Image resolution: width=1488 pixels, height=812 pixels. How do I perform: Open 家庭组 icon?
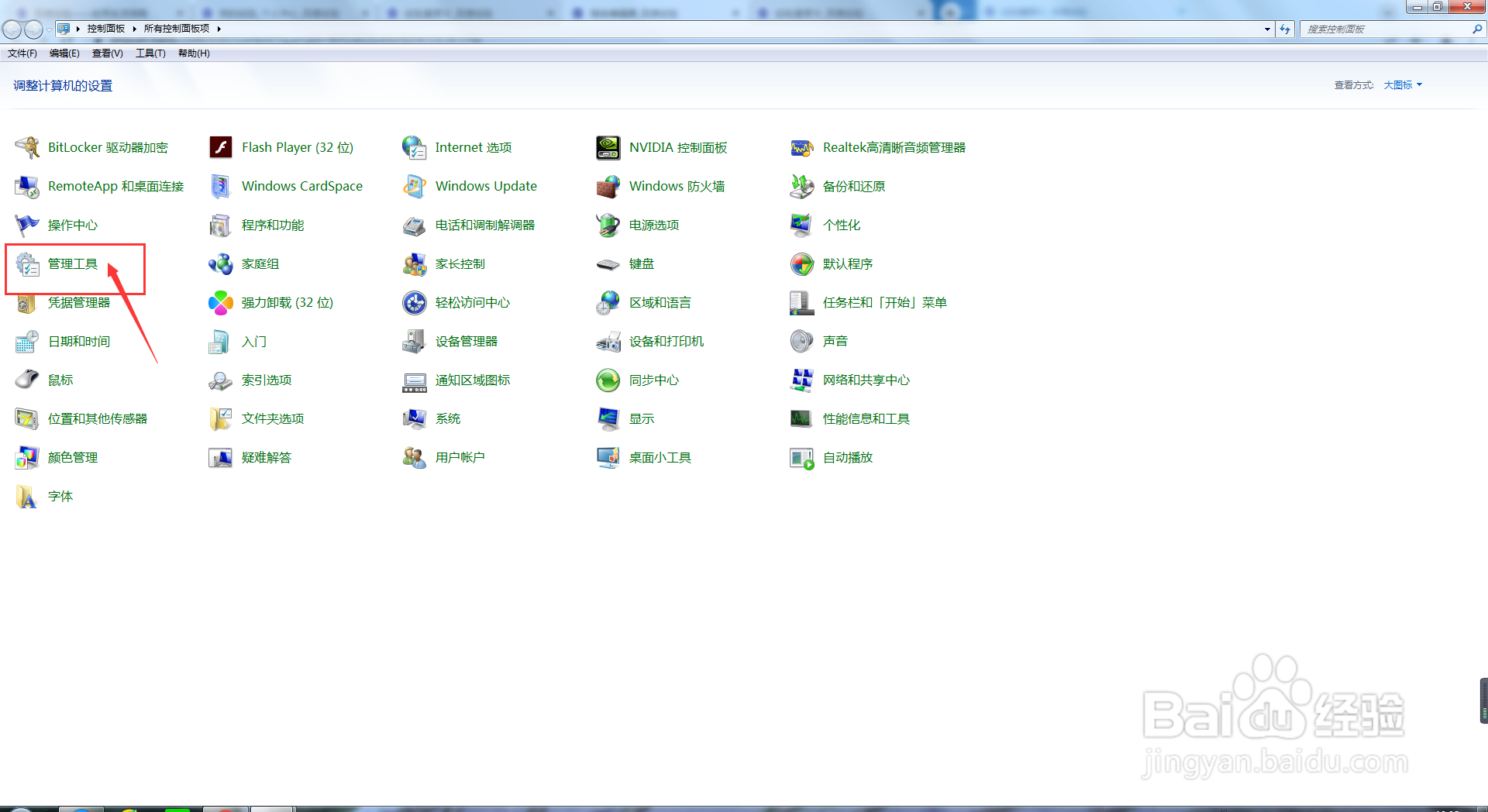221,263
